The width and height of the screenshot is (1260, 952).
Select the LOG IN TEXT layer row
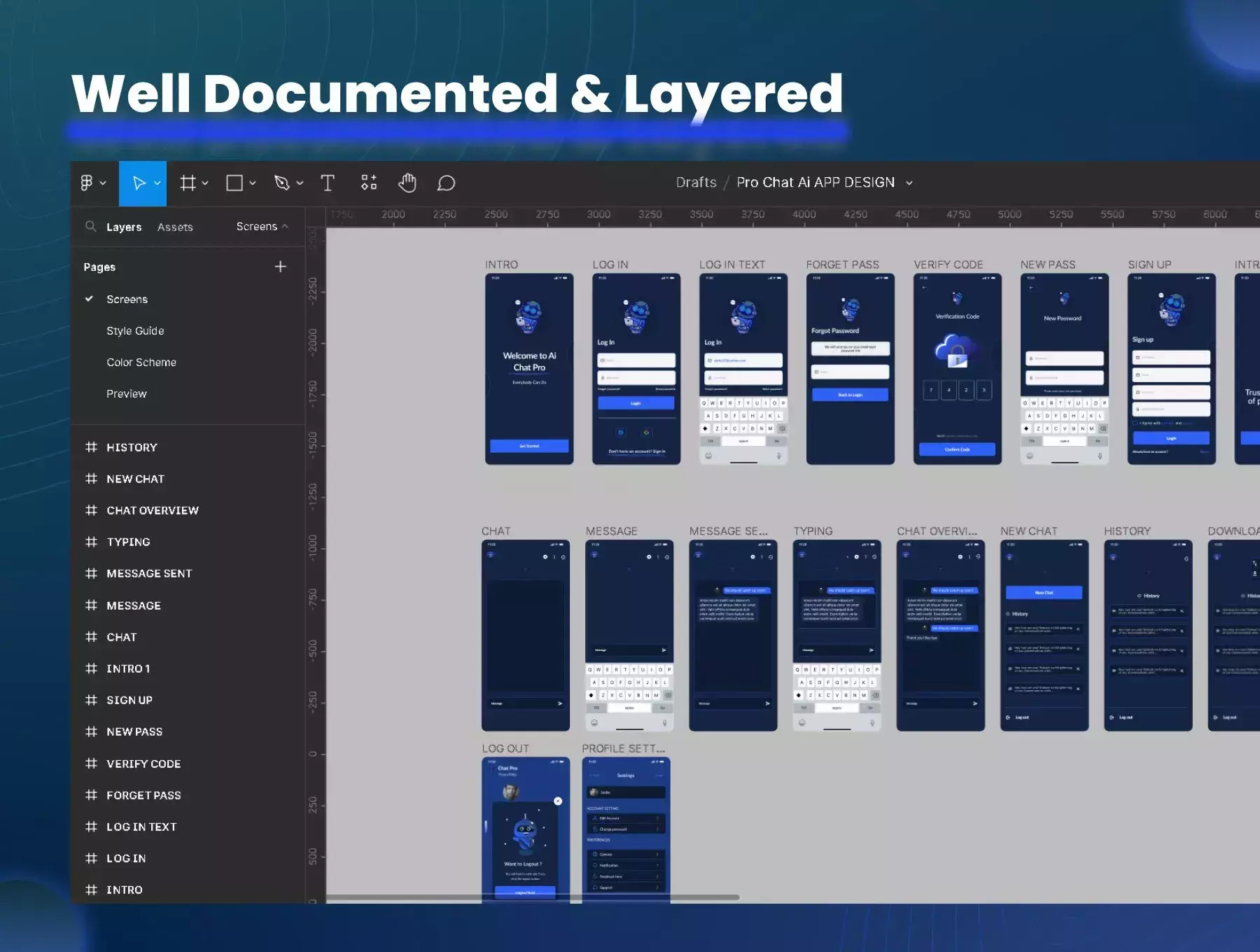tap(188, 826)
